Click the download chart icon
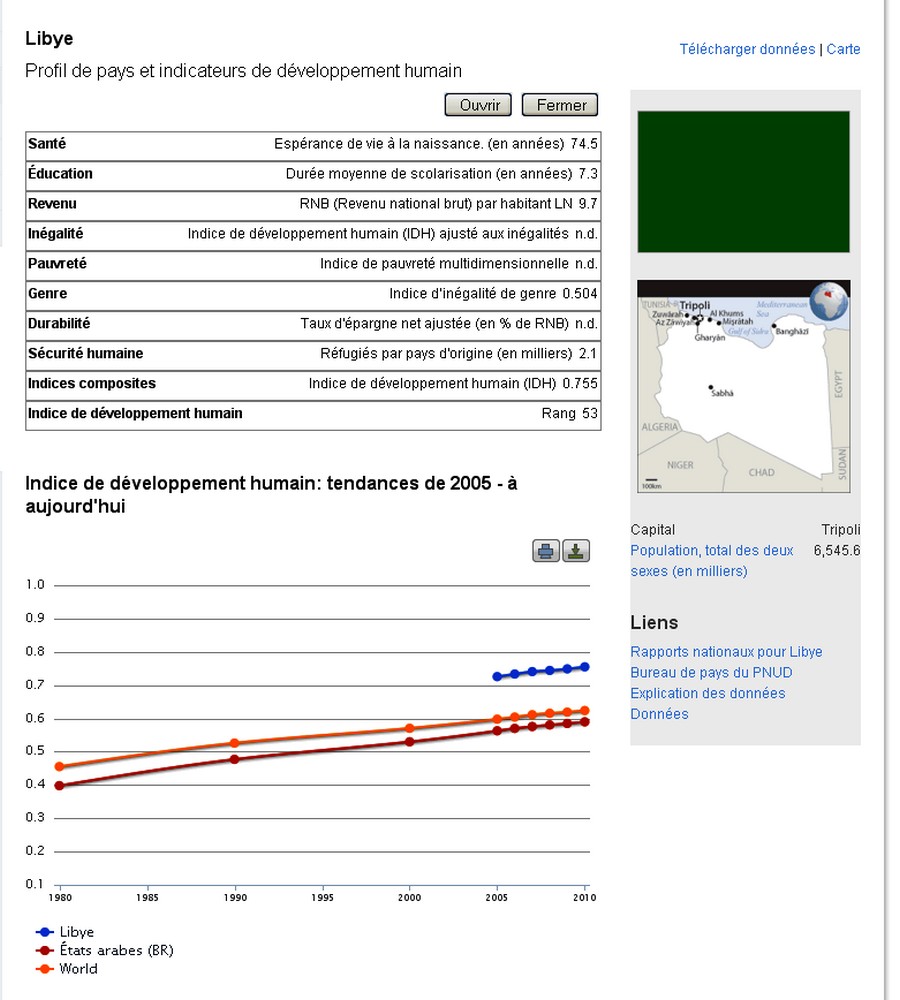 click(x=576, y=550)
